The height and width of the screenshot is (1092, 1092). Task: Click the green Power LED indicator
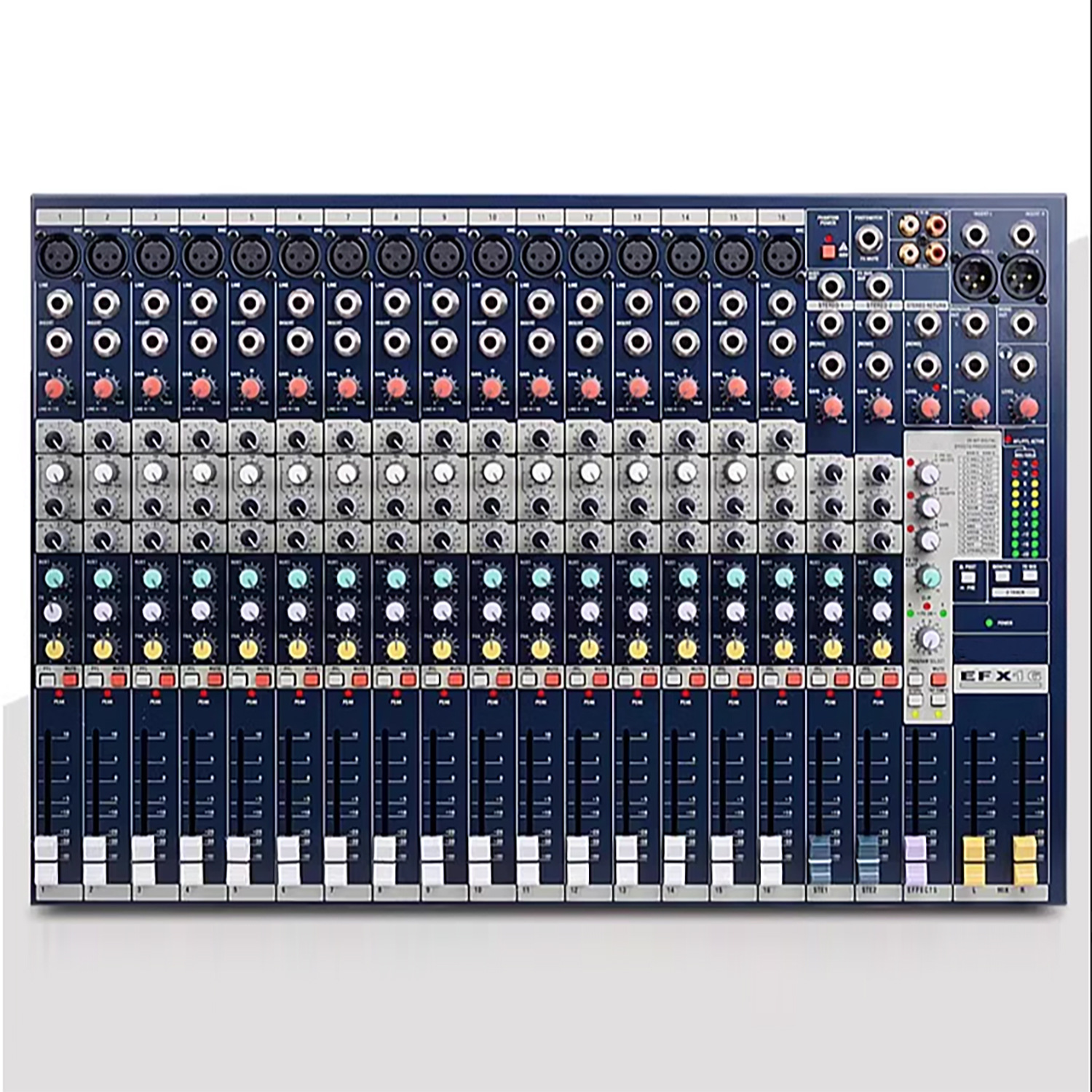(989, 623)
